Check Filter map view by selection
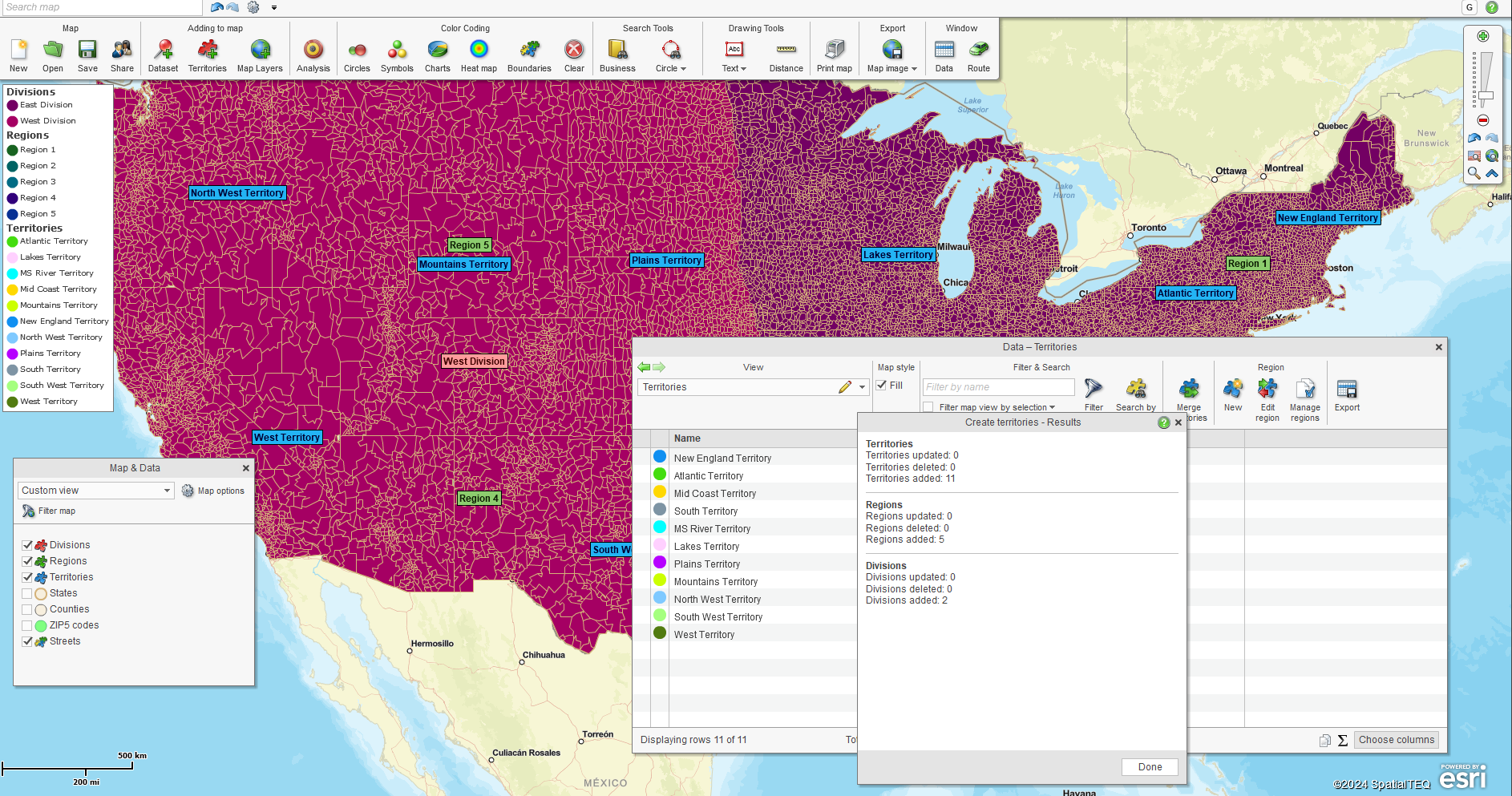The image size is (1512, 796). 928,407
